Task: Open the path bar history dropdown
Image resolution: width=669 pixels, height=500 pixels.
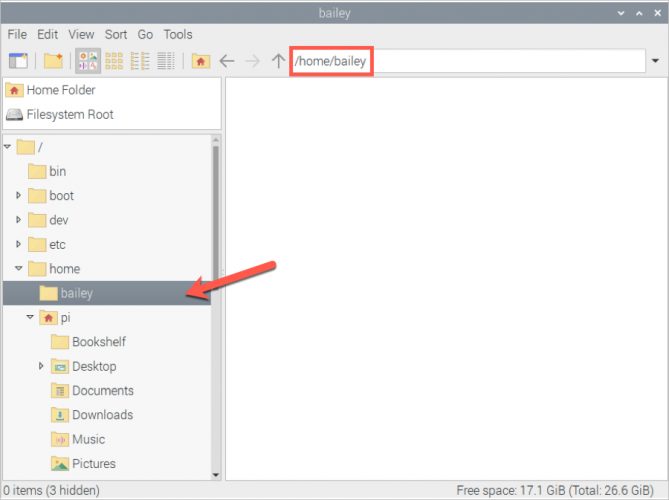Action: pos(655,61)
